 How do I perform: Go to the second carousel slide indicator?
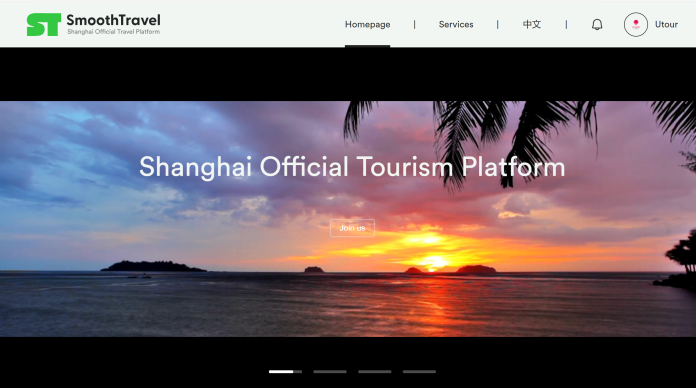330,372
